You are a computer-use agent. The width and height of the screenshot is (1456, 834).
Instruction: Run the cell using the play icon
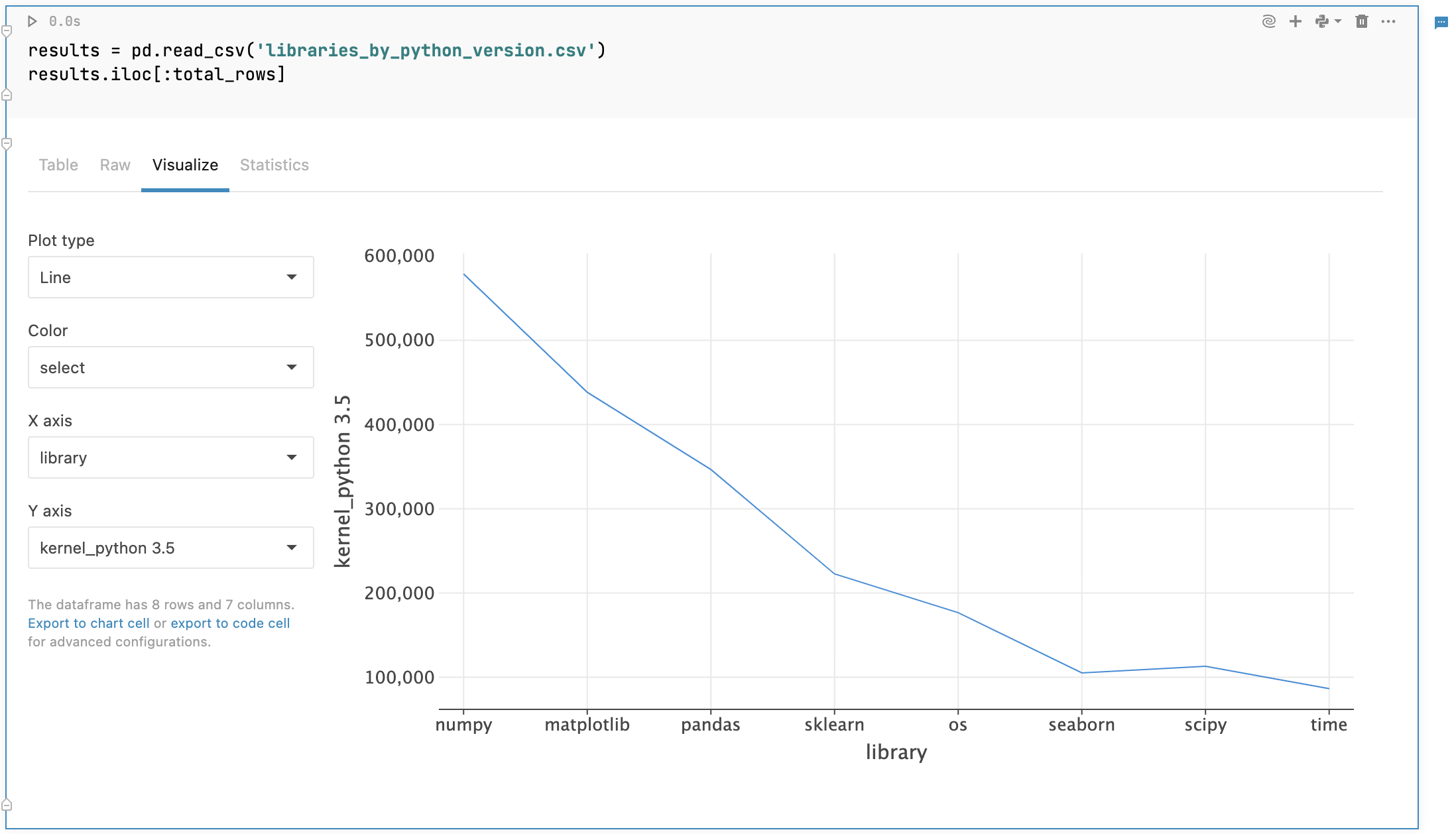click(x=32, y=21)
